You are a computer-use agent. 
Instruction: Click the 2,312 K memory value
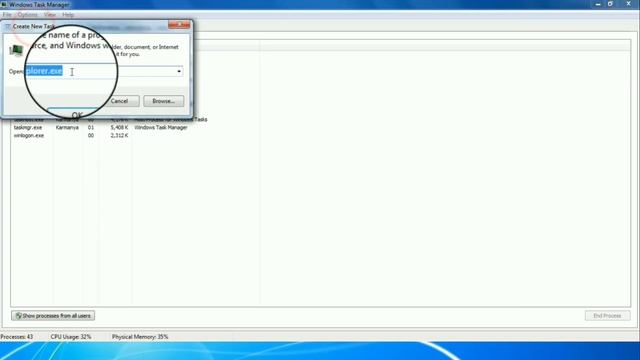pos(119,136)
